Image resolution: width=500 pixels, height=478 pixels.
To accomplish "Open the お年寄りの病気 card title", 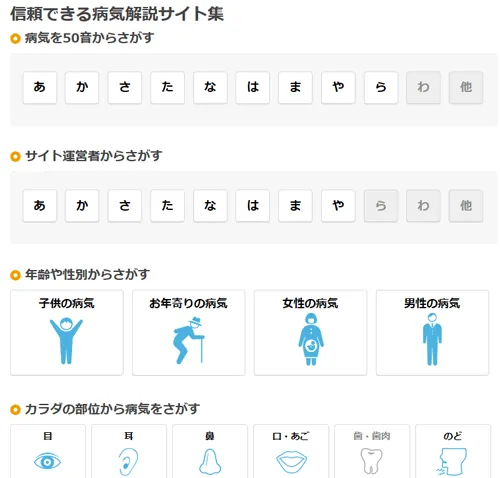I will click(188, 303).
